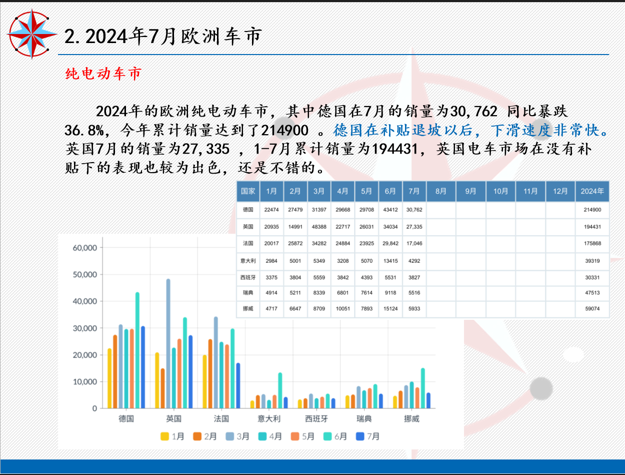Click the 214900 total cell for 德国
625x475 pixels.
(x=592, y=210)
